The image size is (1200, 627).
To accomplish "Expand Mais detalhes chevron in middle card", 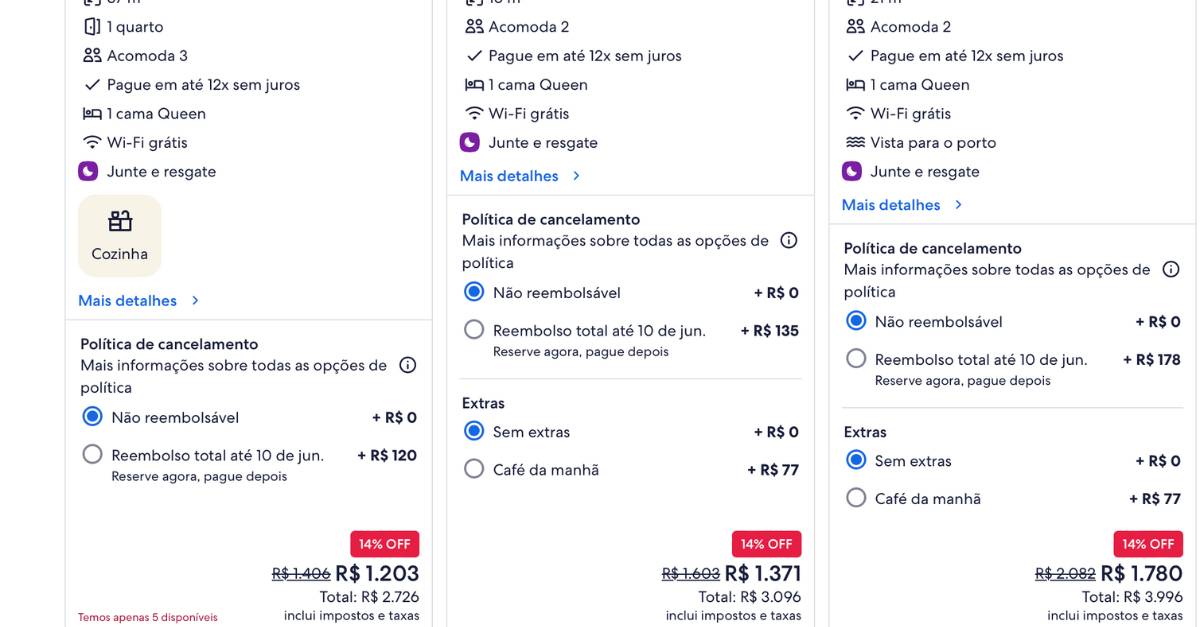I will (x=576, y=176).
